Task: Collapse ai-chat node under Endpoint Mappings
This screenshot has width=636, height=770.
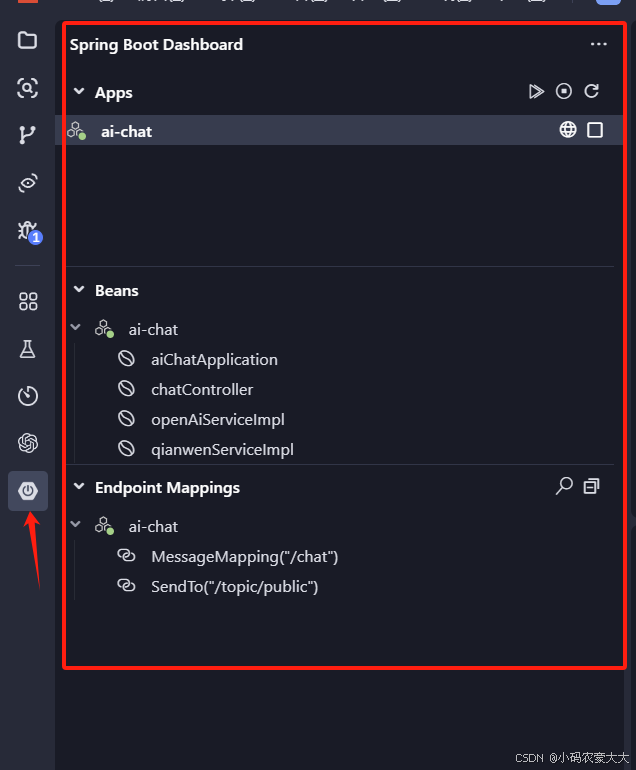Action: 76,524
